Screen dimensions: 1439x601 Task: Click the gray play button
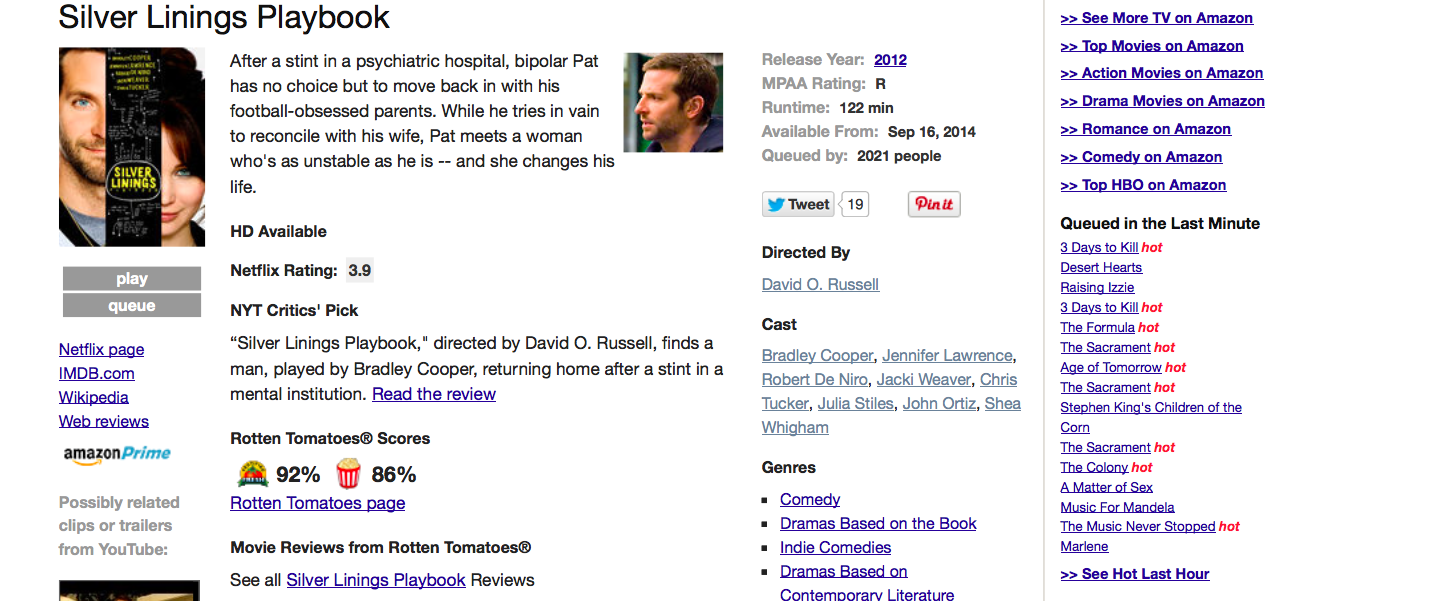(132, 279)
